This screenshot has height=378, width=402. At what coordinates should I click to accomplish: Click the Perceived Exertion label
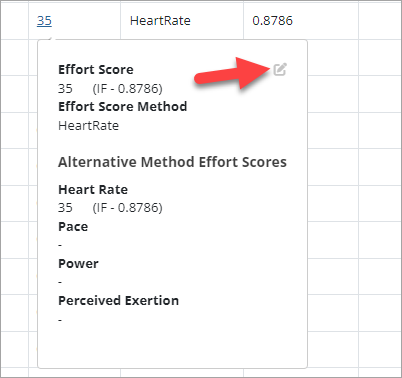(118, 301)
